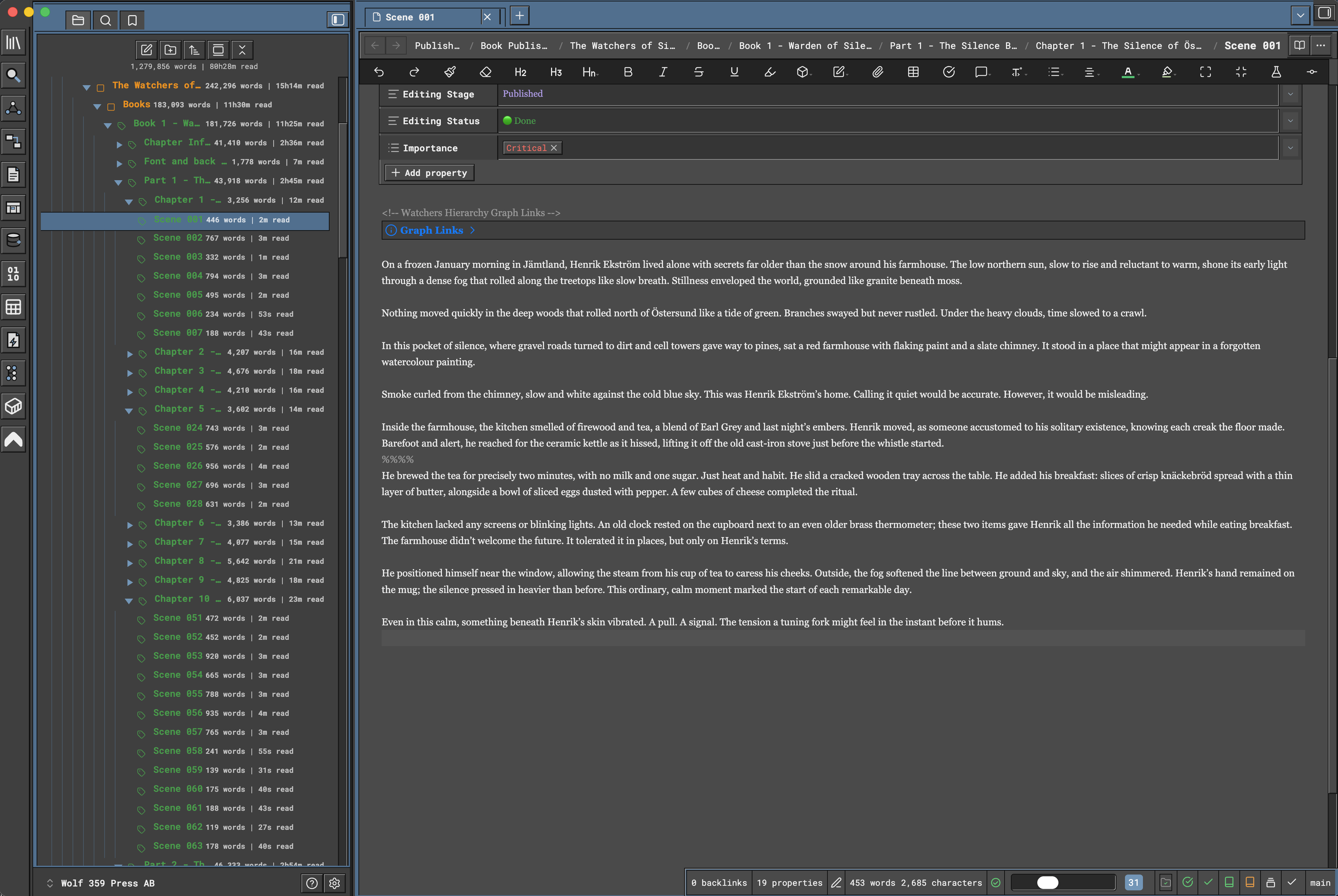Click the database cylinder ribbon icon
Image resolution: width=1338 pixels, height=896 pixels.
13,241
